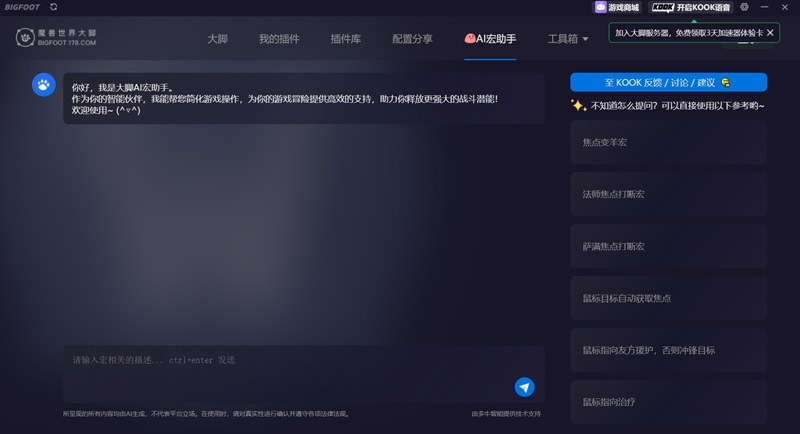
Task: Switch to the 大脚 tab
Action: point(217,39)
